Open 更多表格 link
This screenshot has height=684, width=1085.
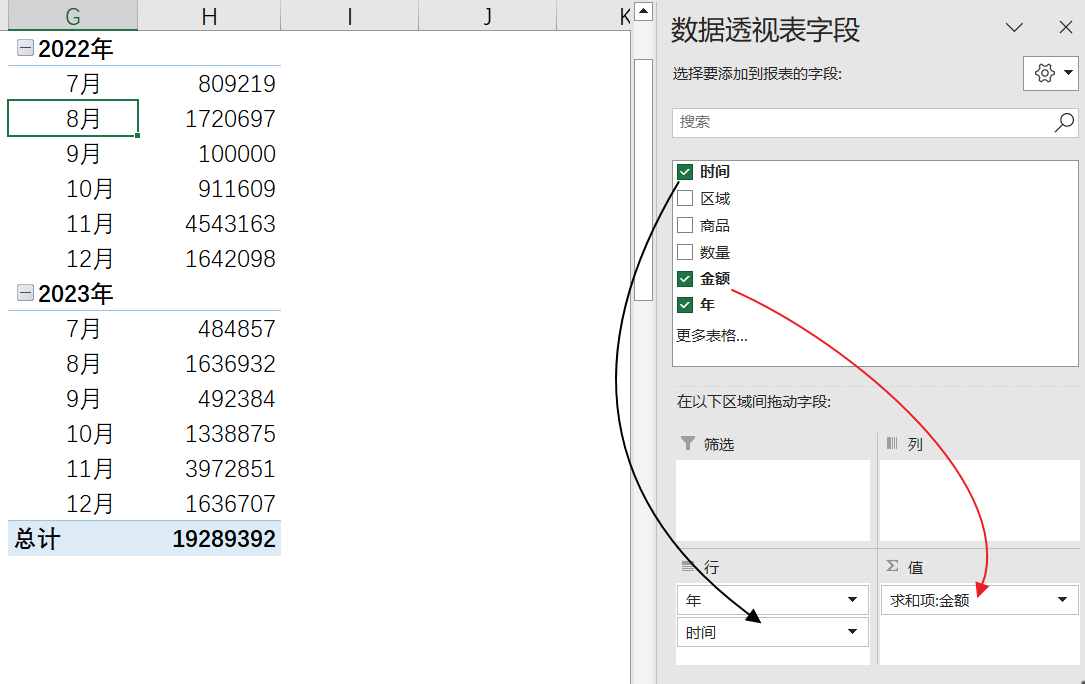coord(711,336)
